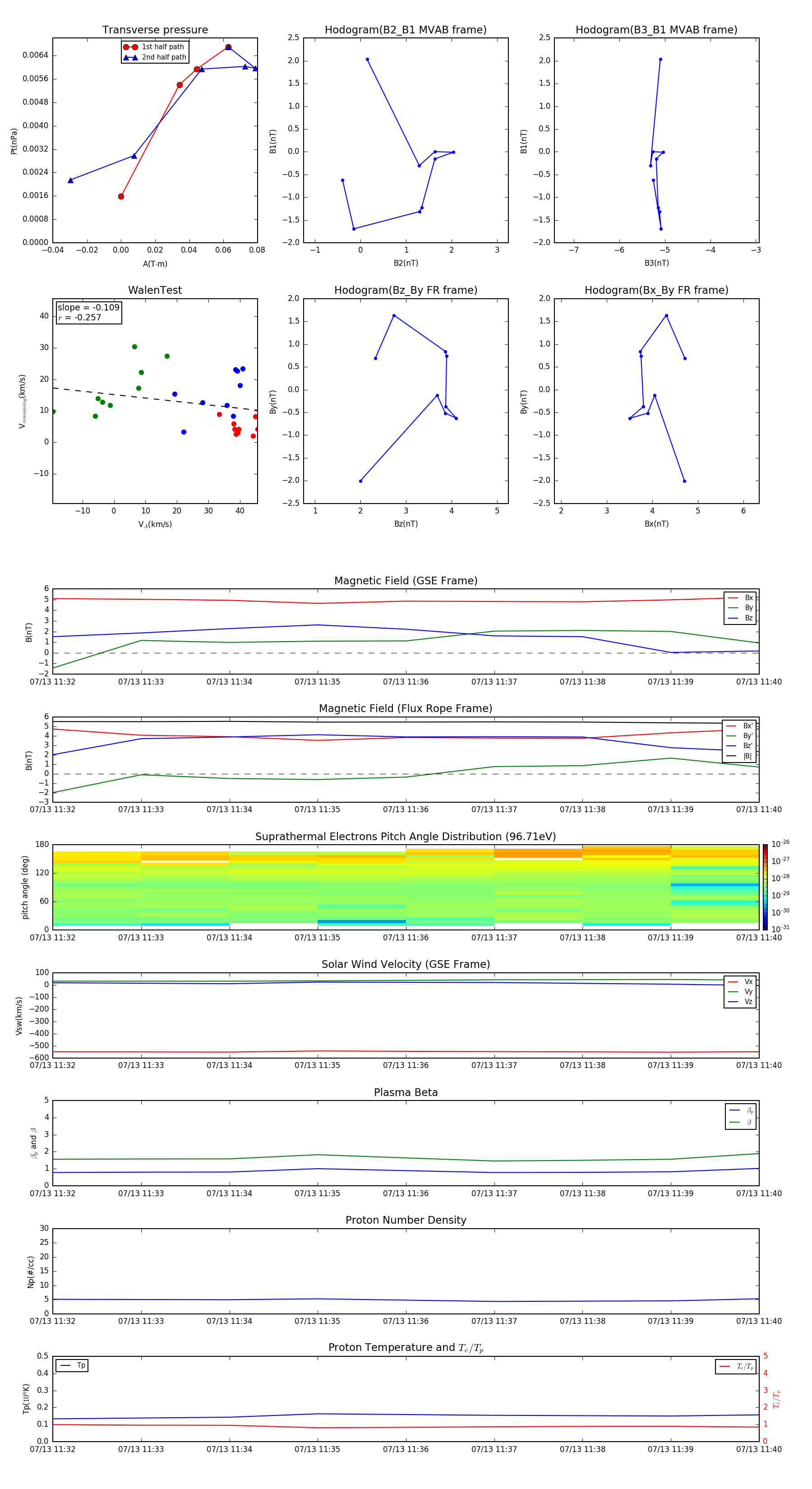The image size is (812, 1489).
Task: Select the 'r = -0.257' annotation
Action: (80, 317)
